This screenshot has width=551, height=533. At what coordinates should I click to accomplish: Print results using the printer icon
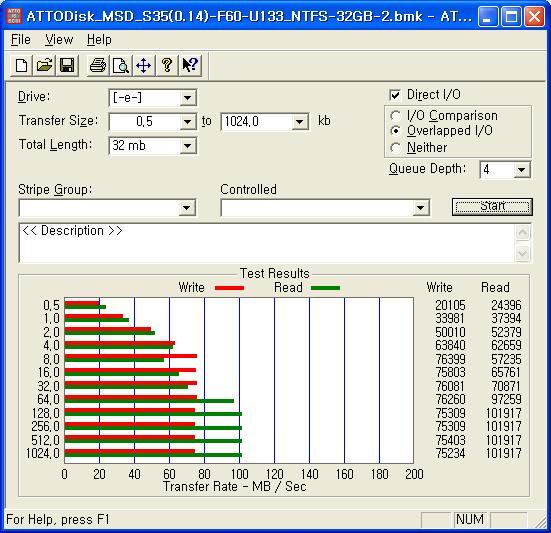pyautogui.click(x=98, y=65)
